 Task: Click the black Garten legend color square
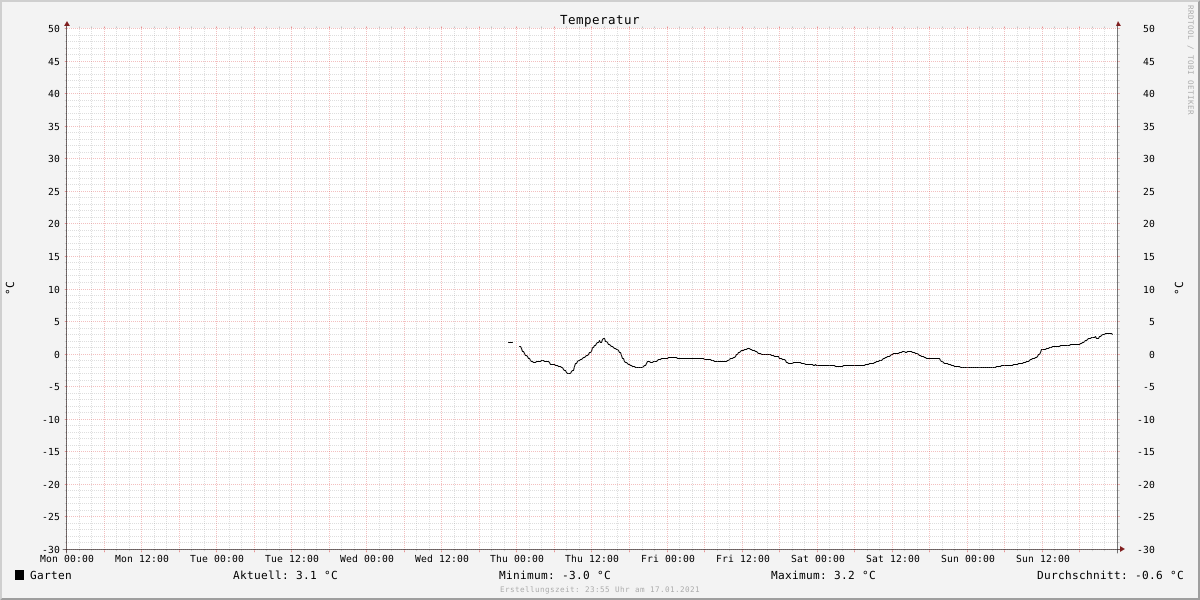[x=19, y=575]
